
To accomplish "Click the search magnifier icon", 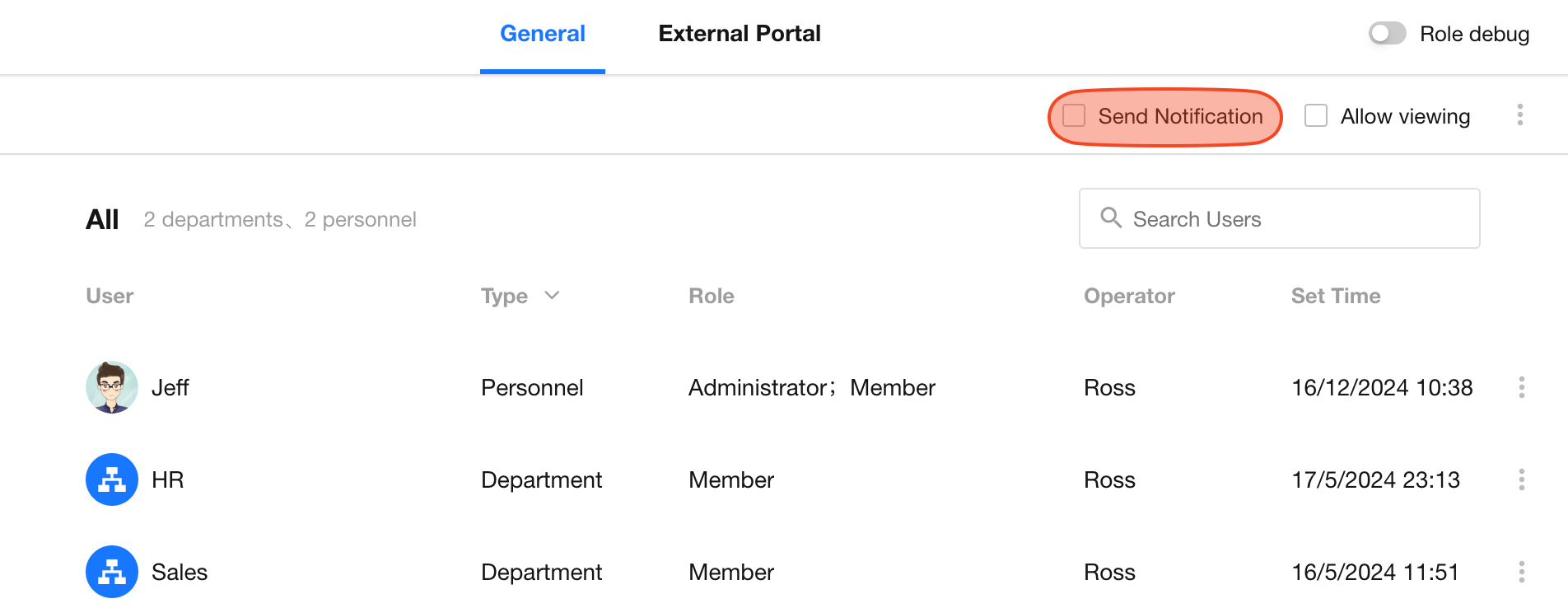I will 1111,218.
